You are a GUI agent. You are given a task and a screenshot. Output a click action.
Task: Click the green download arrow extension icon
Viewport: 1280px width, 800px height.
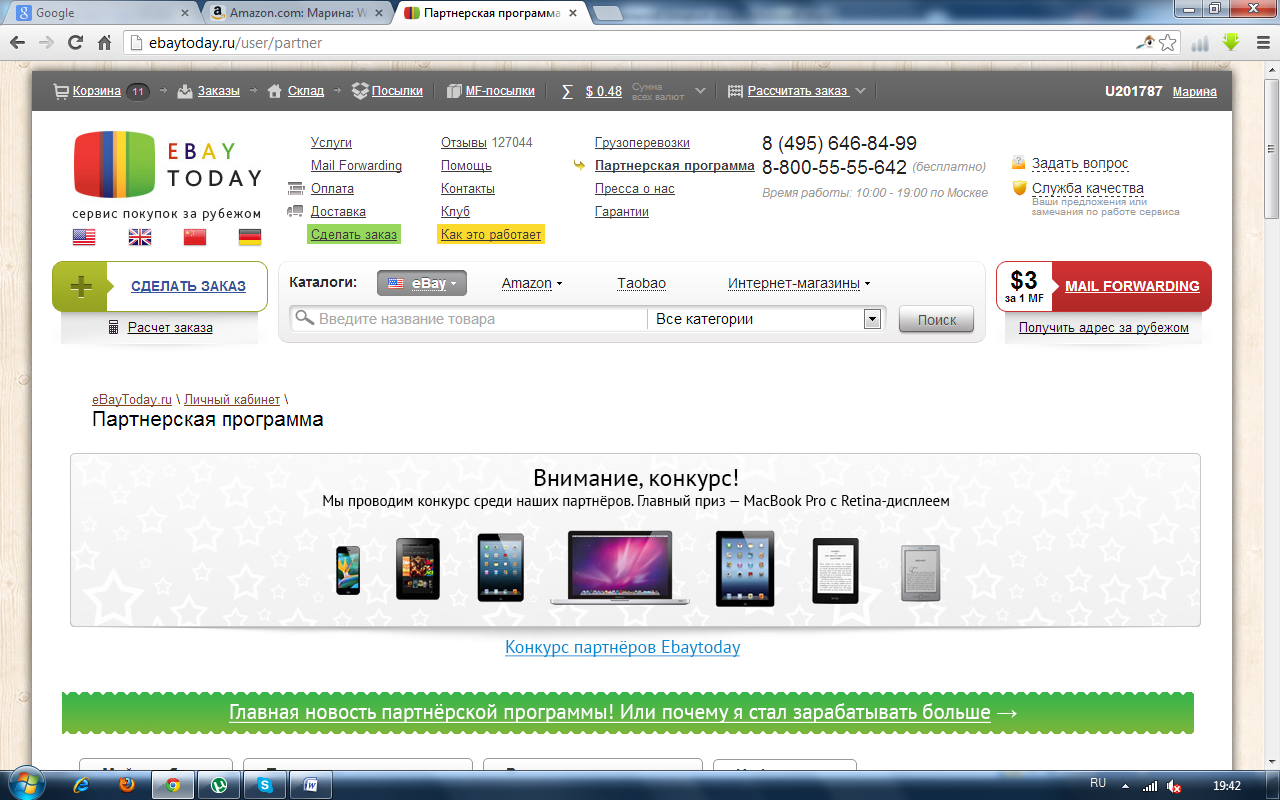pyautogui.click(x=1231, y=42)
